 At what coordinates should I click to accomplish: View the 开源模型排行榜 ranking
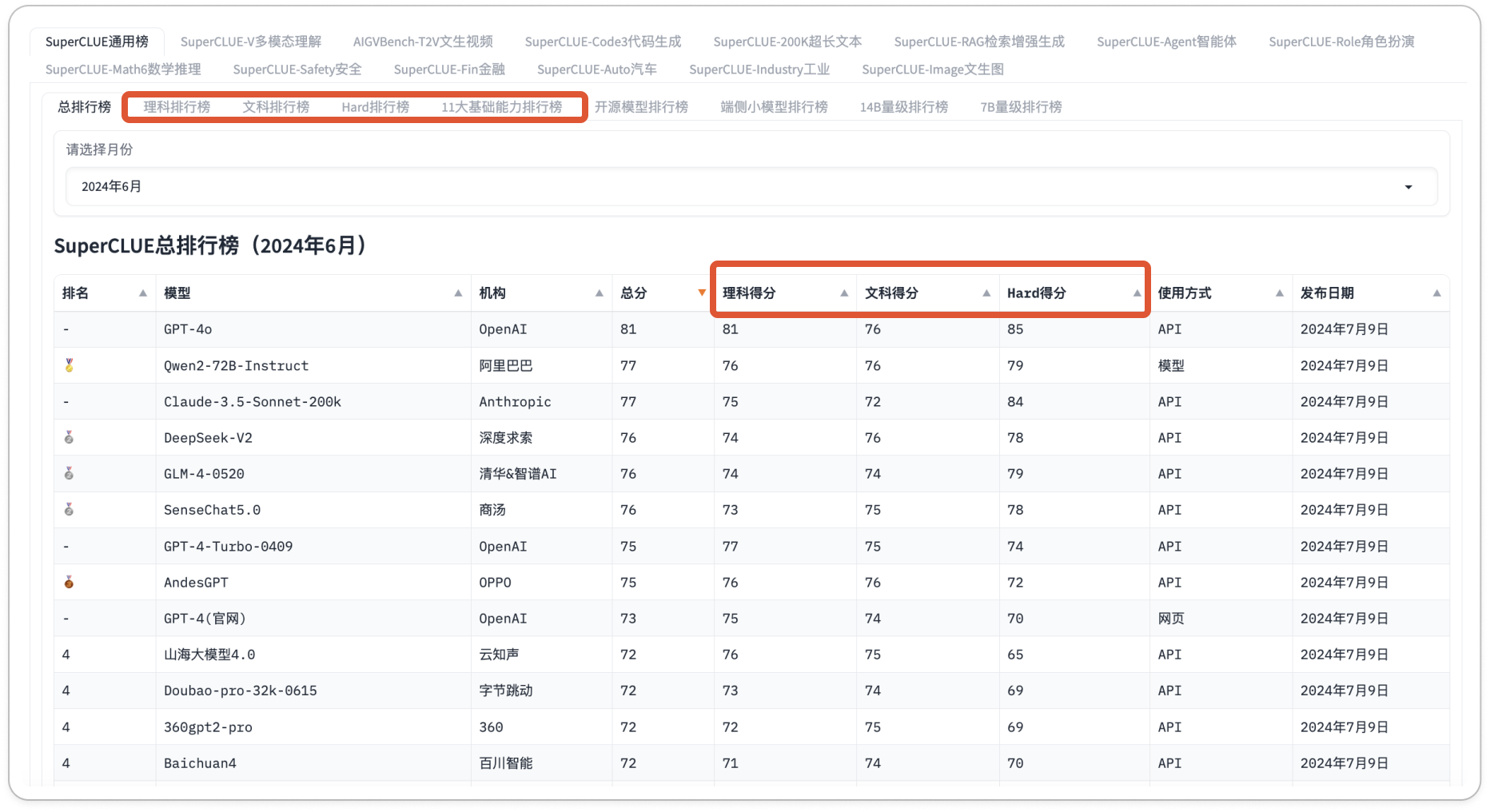coord(641,106)
